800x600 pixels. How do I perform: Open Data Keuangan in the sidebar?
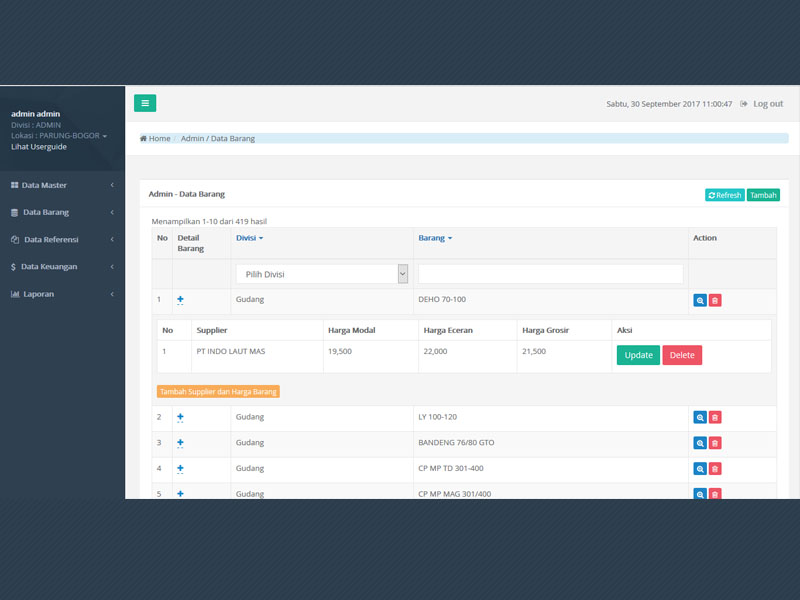[x=62, y=267]
